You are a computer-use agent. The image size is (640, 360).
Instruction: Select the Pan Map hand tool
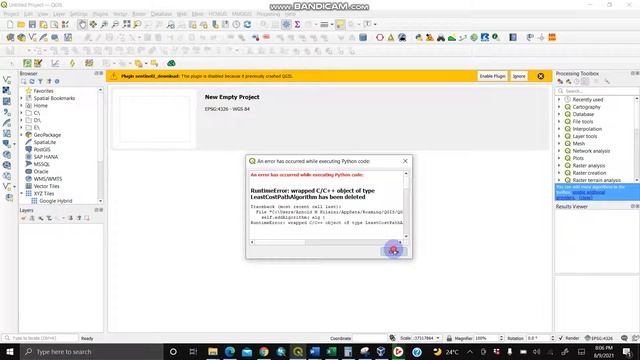(82, 24)
